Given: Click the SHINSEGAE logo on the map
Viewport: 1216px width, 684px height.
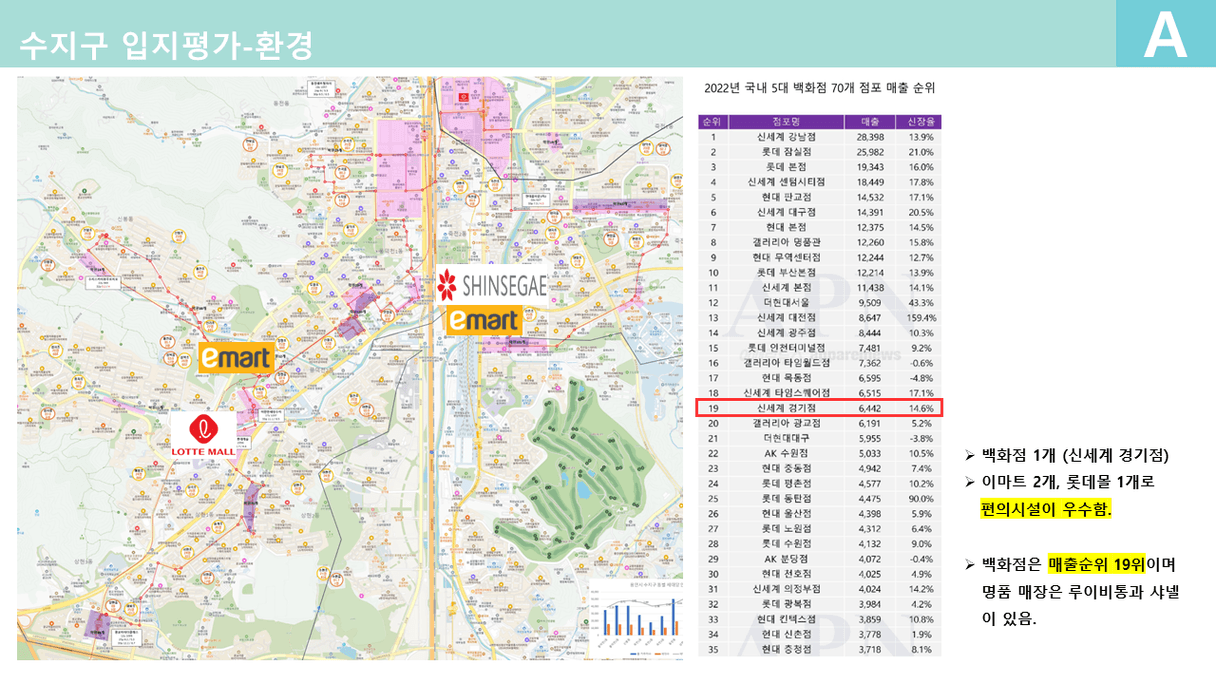Looking at the screenshot, I should [x=492, y=286].
